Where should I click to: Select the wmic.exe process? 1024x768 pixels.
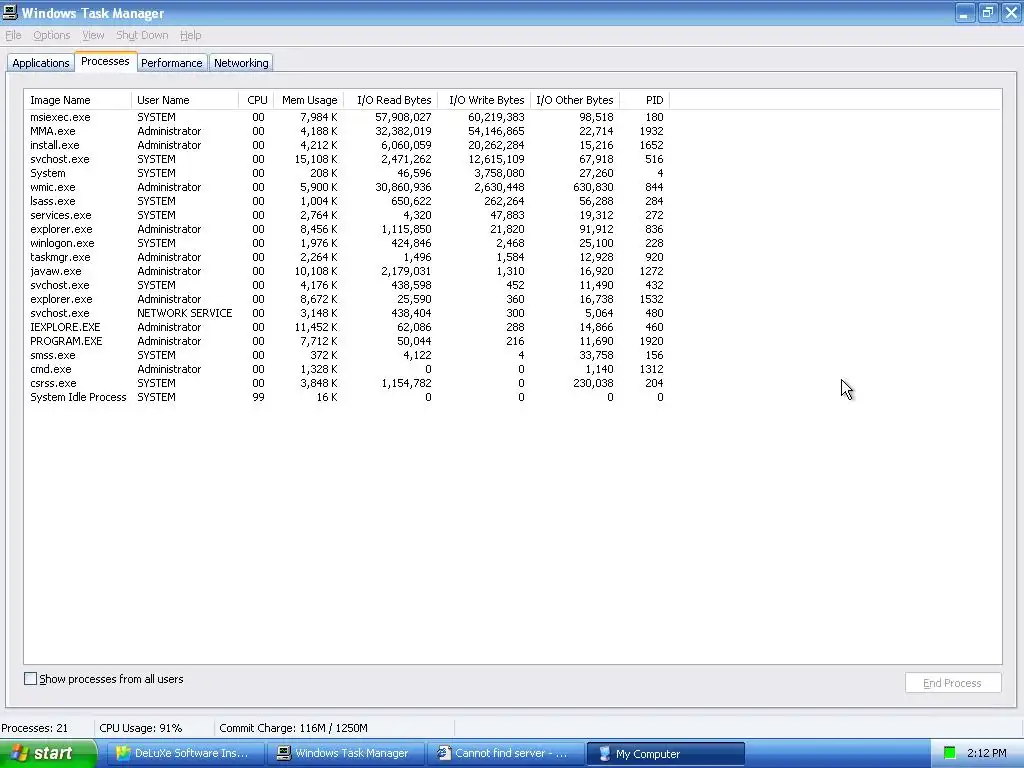click(x=347, y=187)
